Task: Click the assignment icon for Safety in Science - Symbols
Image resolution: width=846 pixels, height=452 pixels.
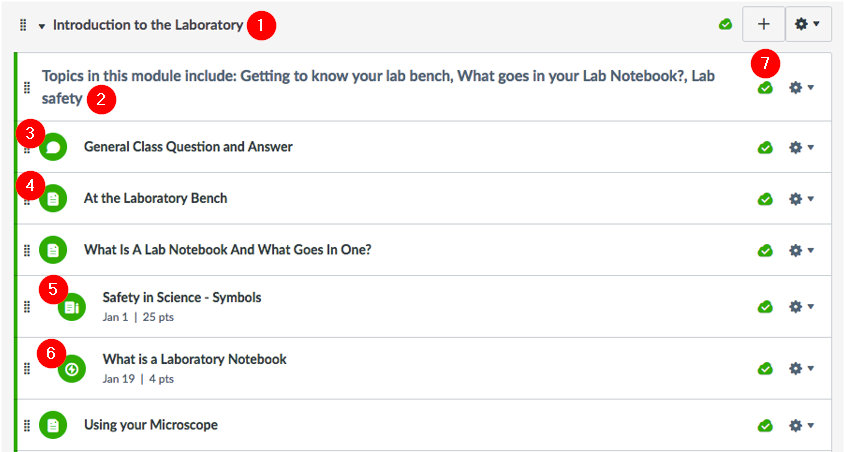Action: point(72,307)
